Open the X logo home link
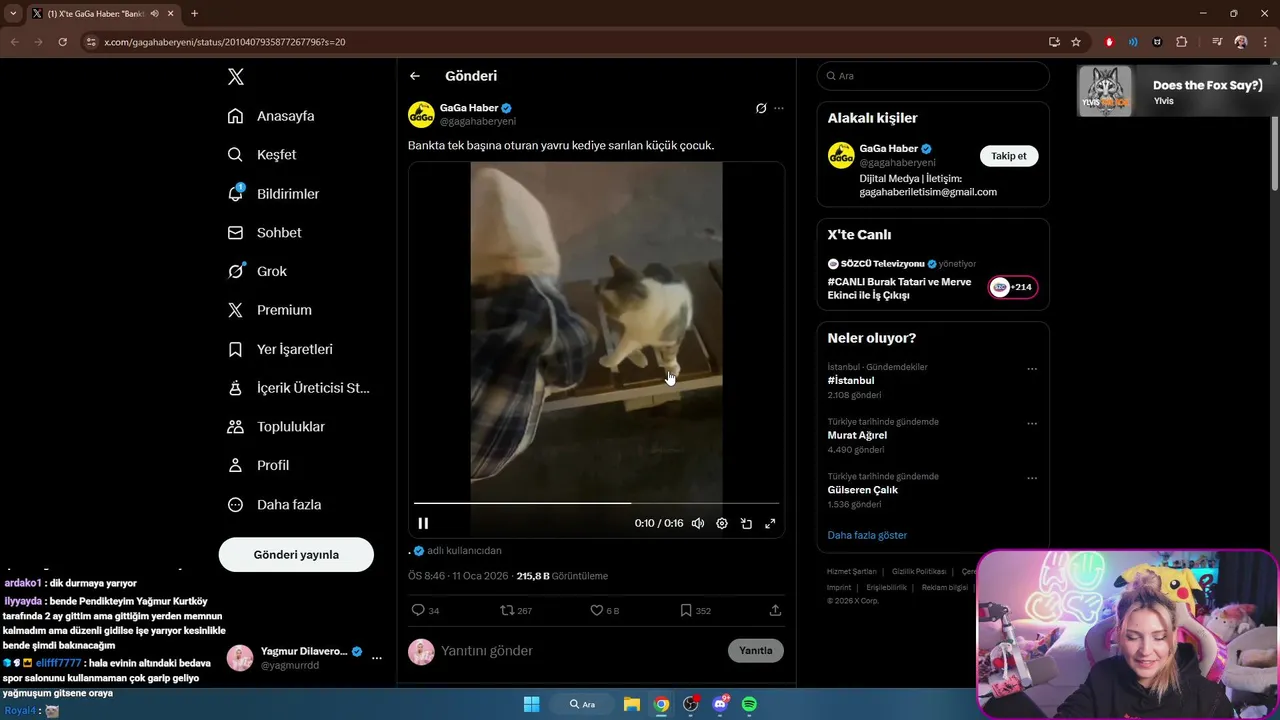The image size is (1280, 720). click(235, 77)
